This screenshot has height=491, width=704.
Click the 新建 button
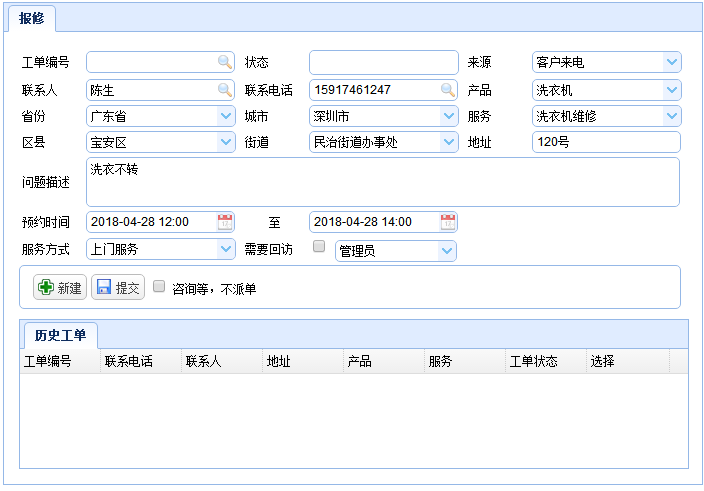(x=60, y=288)
